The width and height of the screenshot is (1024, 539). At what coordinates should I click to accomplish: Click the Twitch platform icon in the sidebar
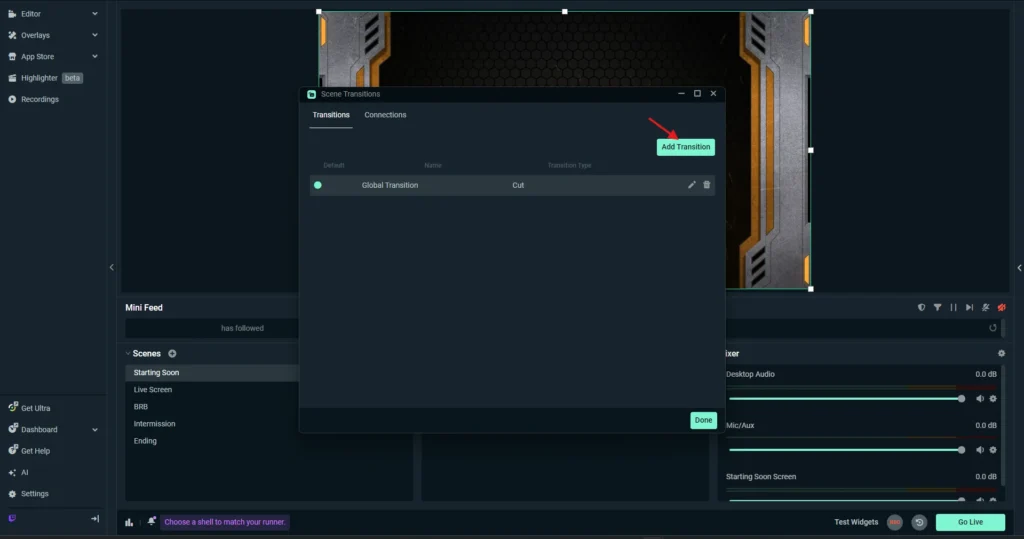click(x=12, y=518)
